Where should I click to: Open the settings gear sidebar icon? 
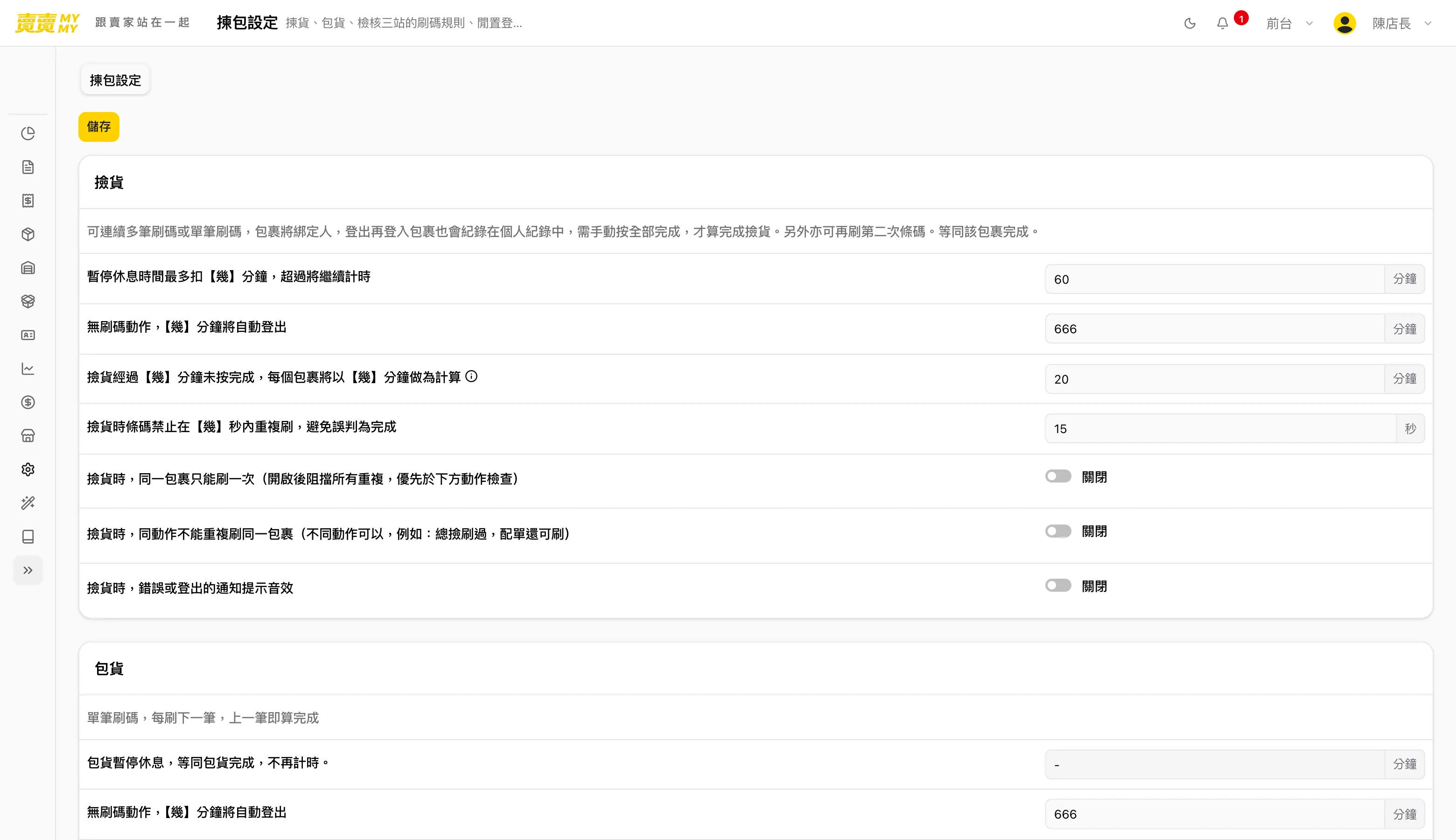click(28, 469)
